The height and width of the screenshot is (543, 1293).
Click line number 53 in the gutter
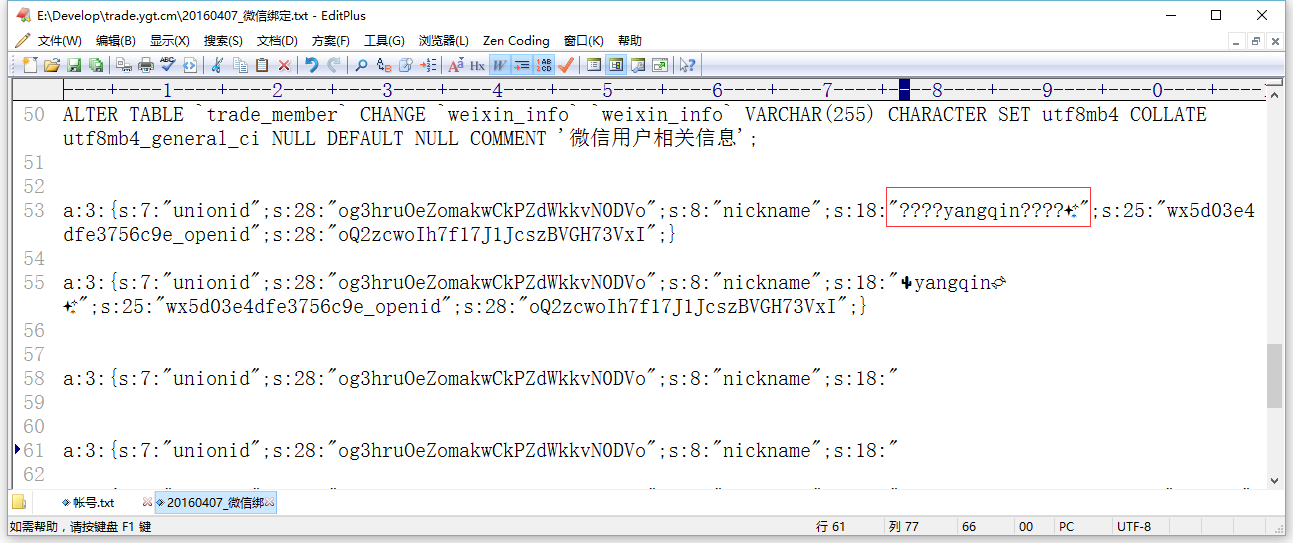coord(34,211)
